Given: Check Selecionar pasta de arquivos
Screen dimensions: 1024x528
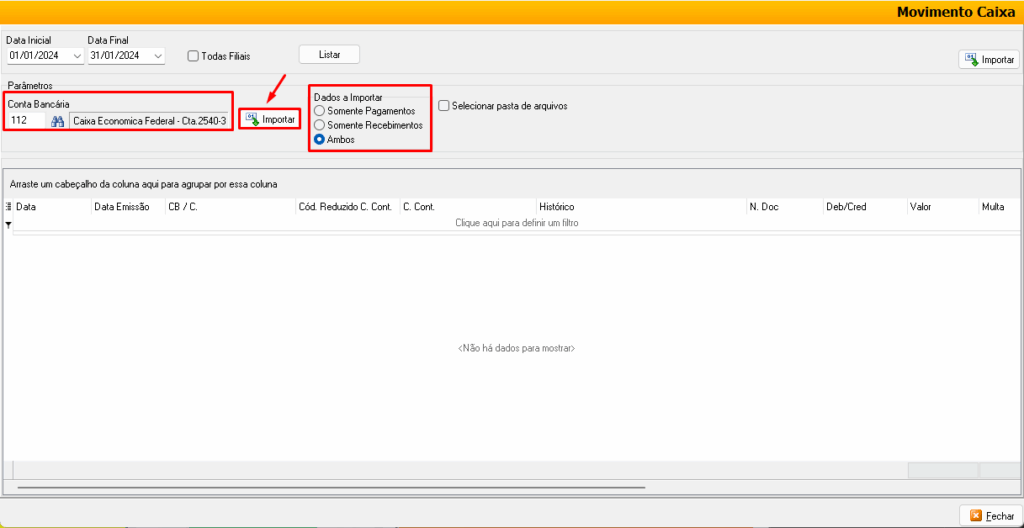Looking at the screenshot, I should click(x=444, y=106).
